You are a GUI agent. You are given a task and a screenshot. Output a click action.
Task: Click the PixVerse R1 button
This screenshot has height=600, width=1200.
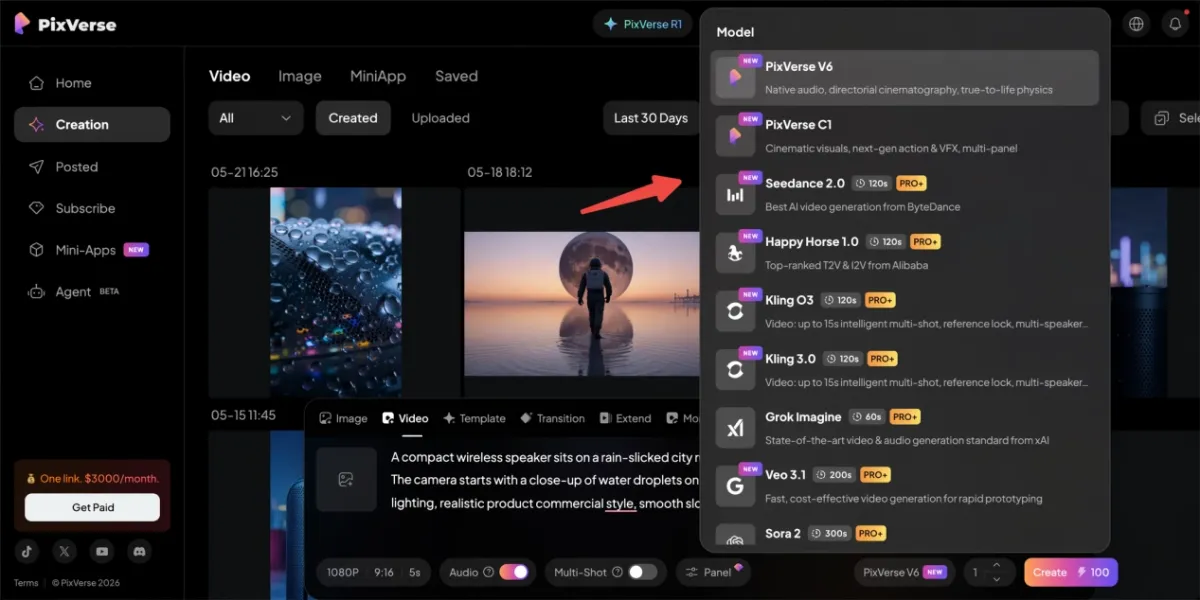point(644,24)
